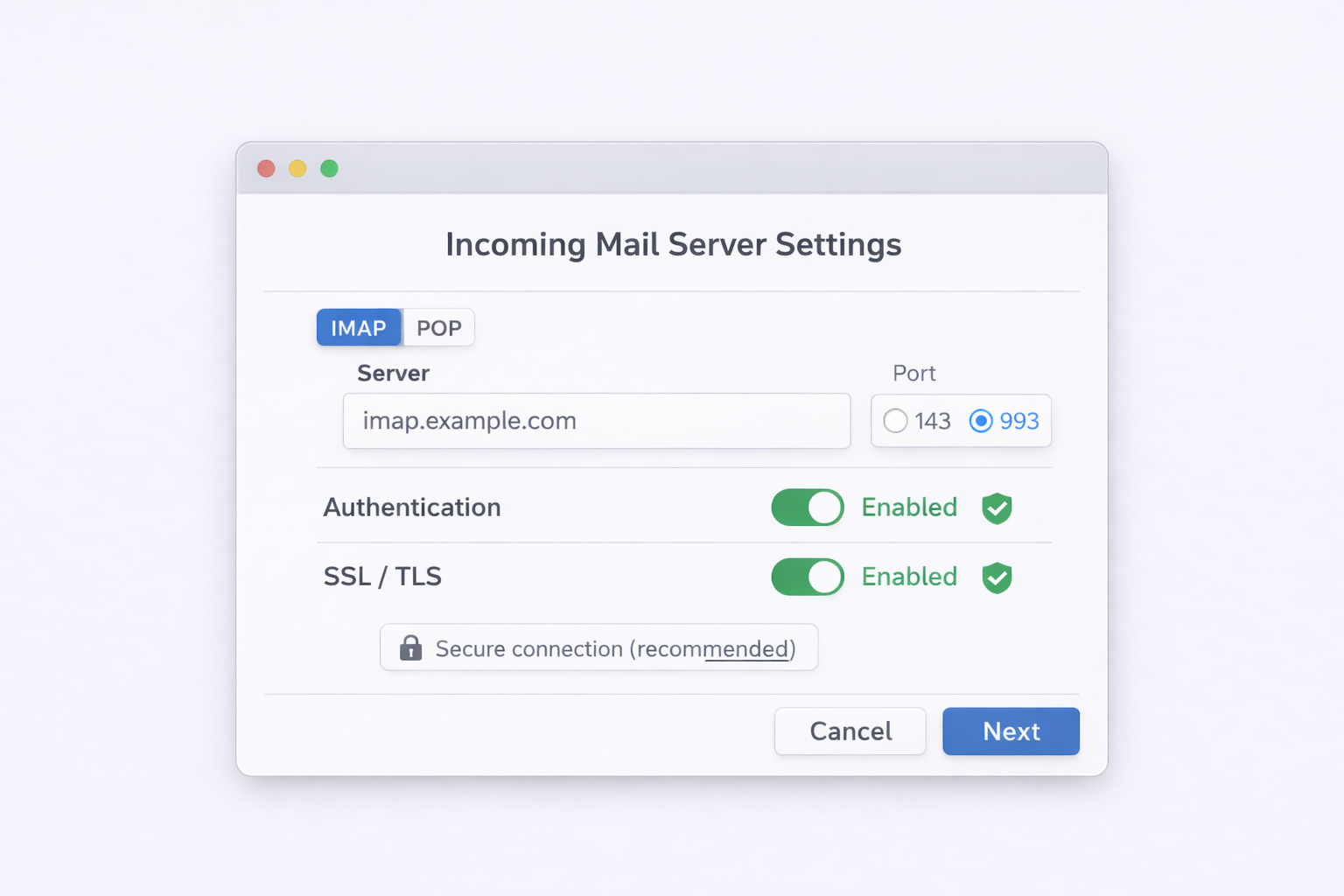Switch to the IMAP tab

tap(359, 328)
